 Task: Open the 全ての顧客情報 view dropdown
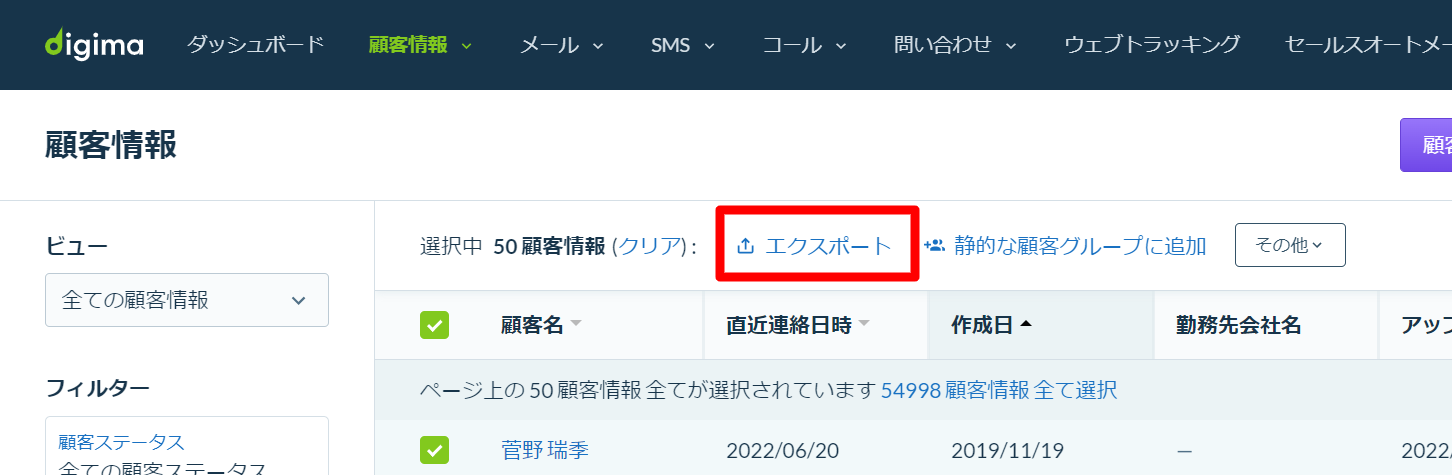tap(187, 300)
